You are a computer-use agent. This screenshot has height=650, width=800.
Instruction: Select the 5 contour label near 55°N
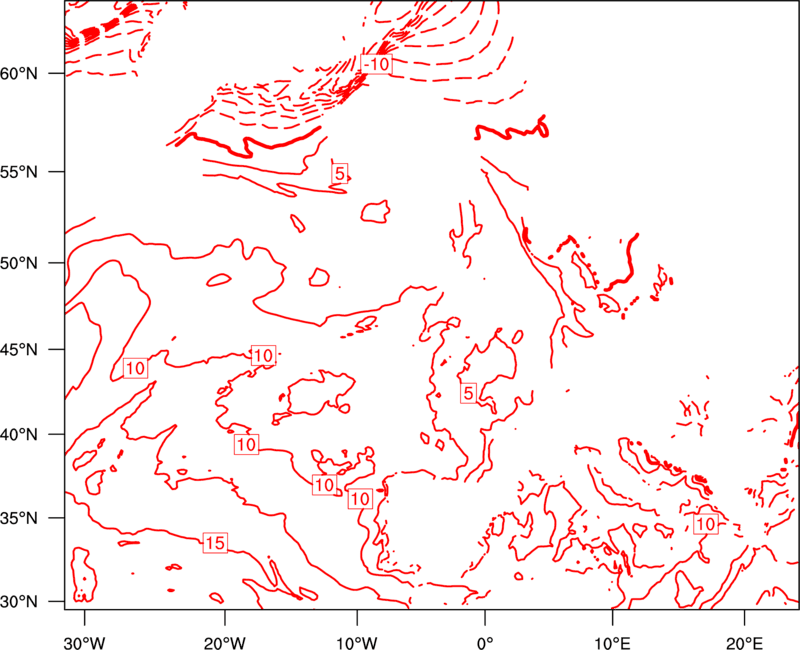(x=339, y=173)
